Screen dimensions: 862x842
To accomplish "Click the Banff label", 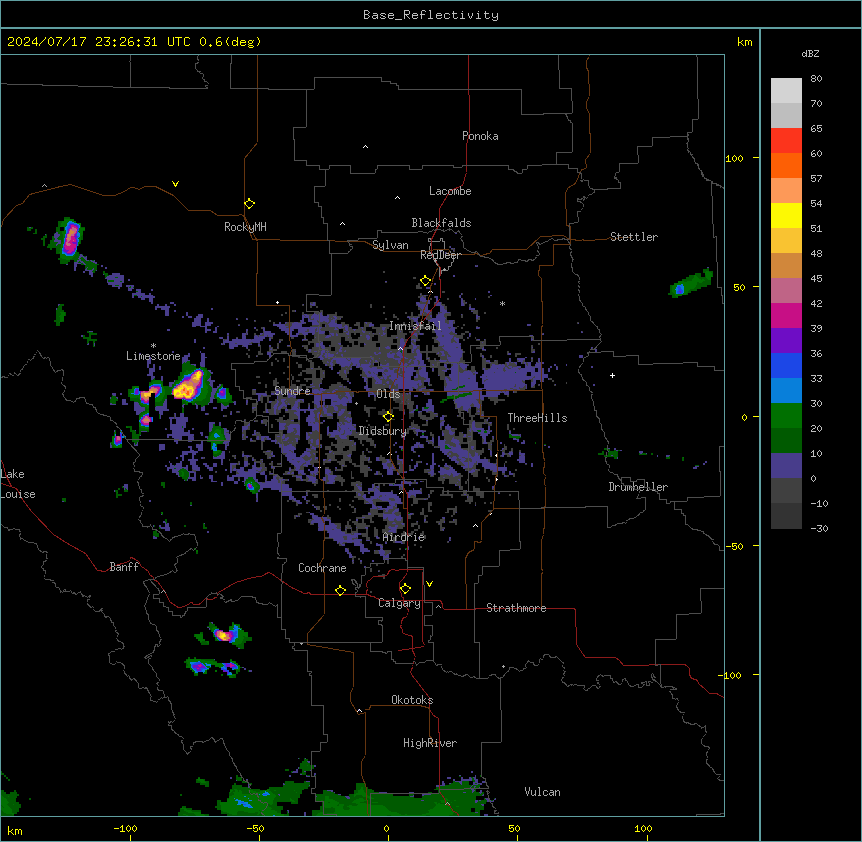I will [x=124, y=567].
